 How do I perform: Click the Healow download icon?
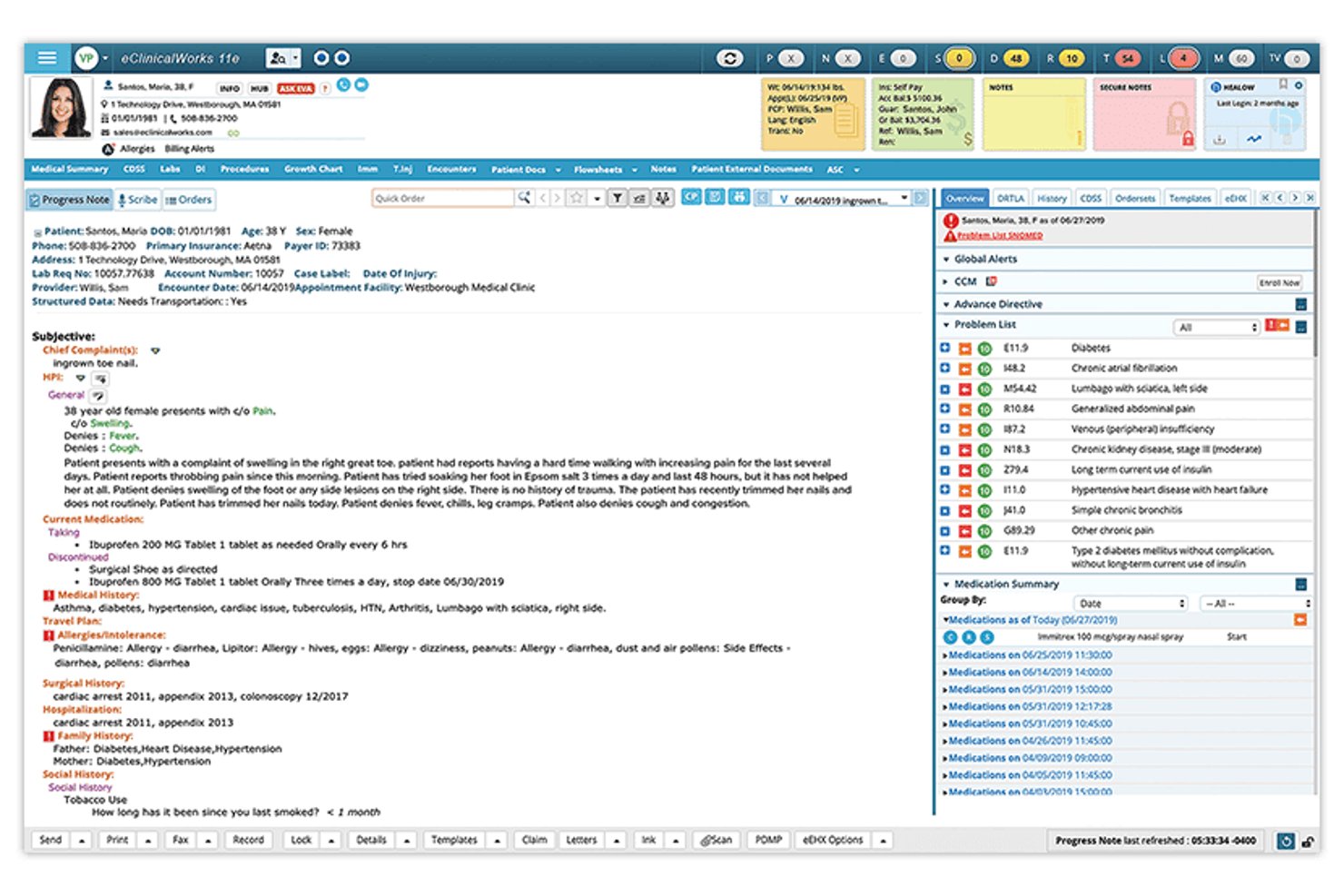click(x=1220, y=139)
